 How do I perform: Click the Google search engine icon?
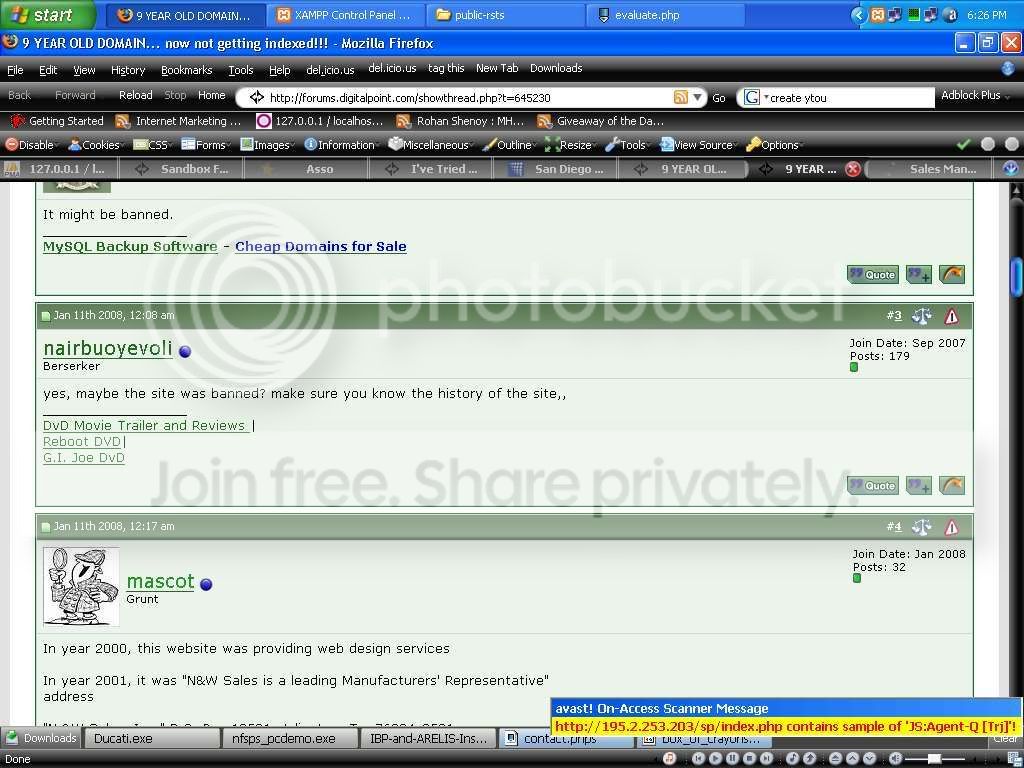752,97
